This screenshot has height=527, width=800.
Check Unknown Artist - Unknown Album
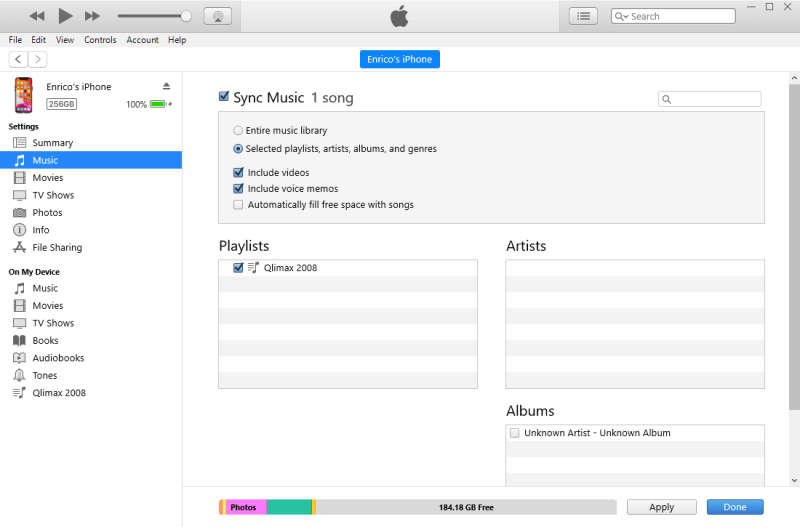[x=514, y=433]
